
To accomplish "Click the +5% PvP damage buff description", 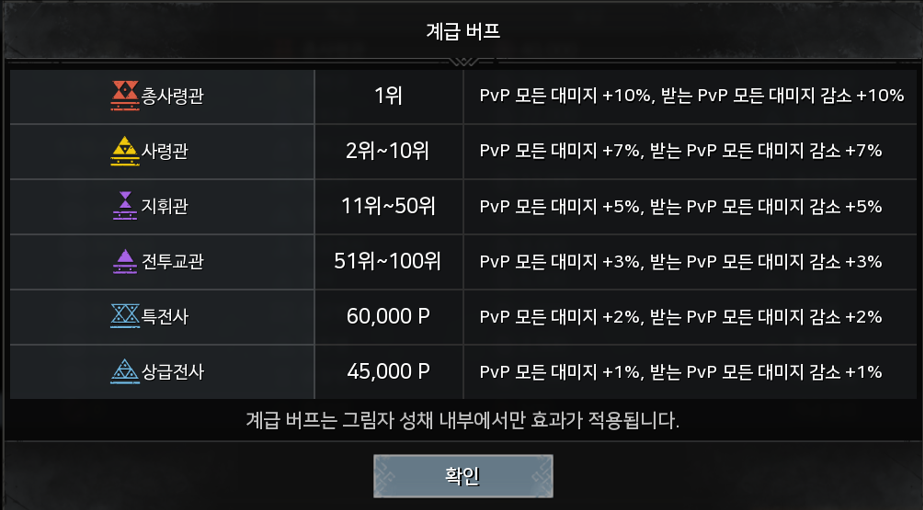I will point(680,206).
